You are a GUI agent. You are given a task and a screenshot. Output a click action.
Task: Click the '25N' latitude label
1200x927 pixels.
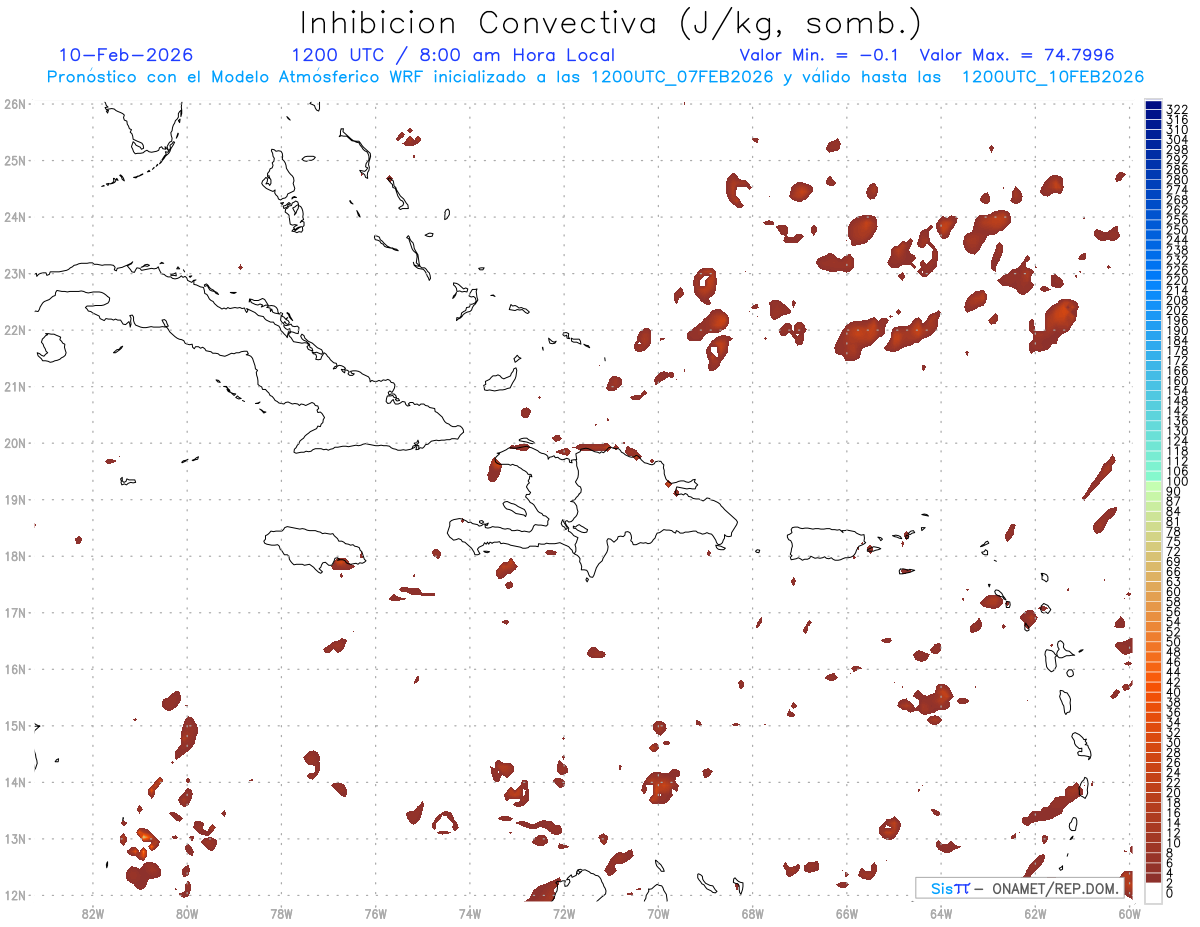(15, 160)
